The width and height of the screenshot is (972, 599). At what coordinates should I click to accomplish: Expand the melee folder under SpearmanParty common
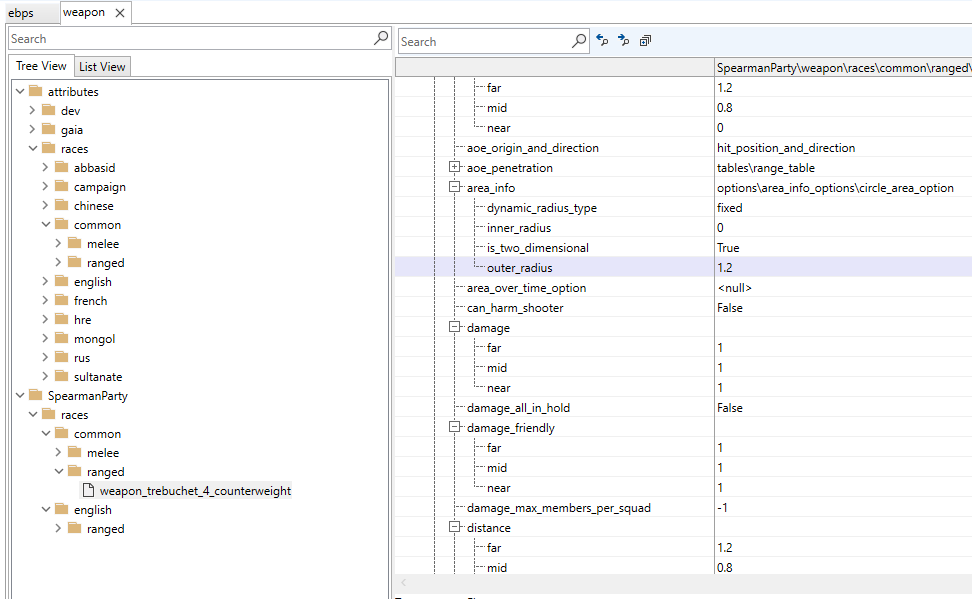click(59, 452)
